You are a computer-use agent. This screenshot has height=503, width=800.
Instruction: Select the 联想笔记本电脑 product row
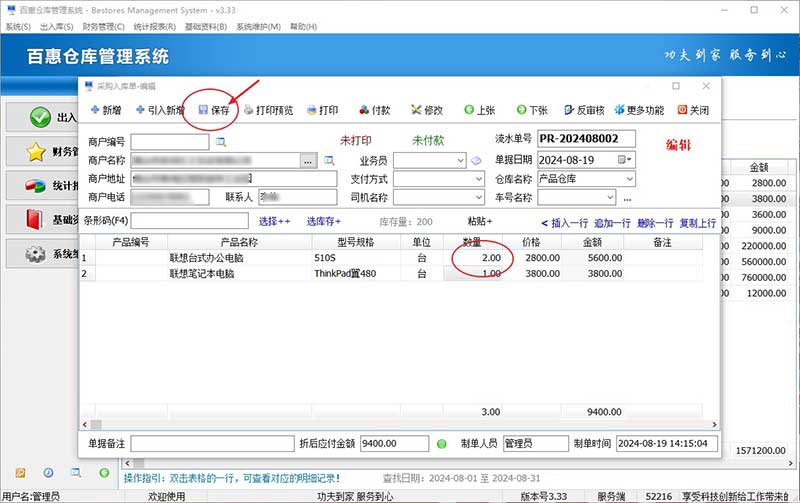pyautogui.click(x=208, y=273)
